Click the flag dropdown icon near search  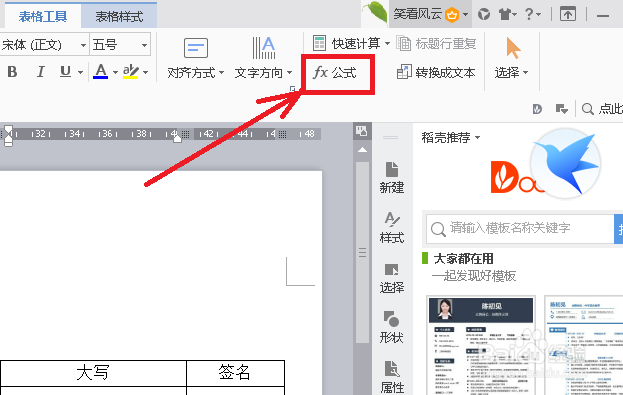point(561,109)
